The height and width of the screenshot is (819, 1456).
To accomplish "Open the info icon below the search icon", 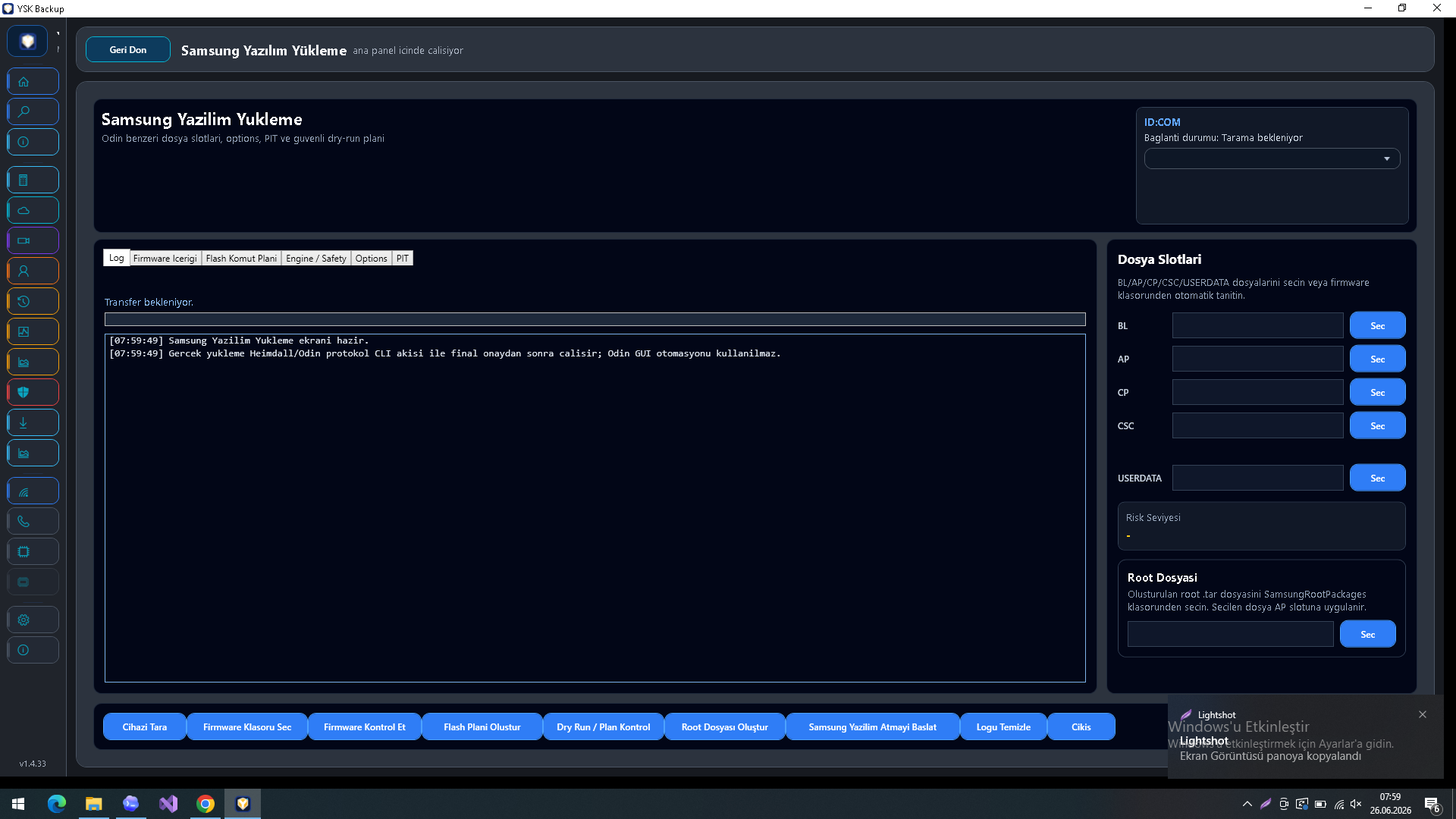I will tap(33, 142).
